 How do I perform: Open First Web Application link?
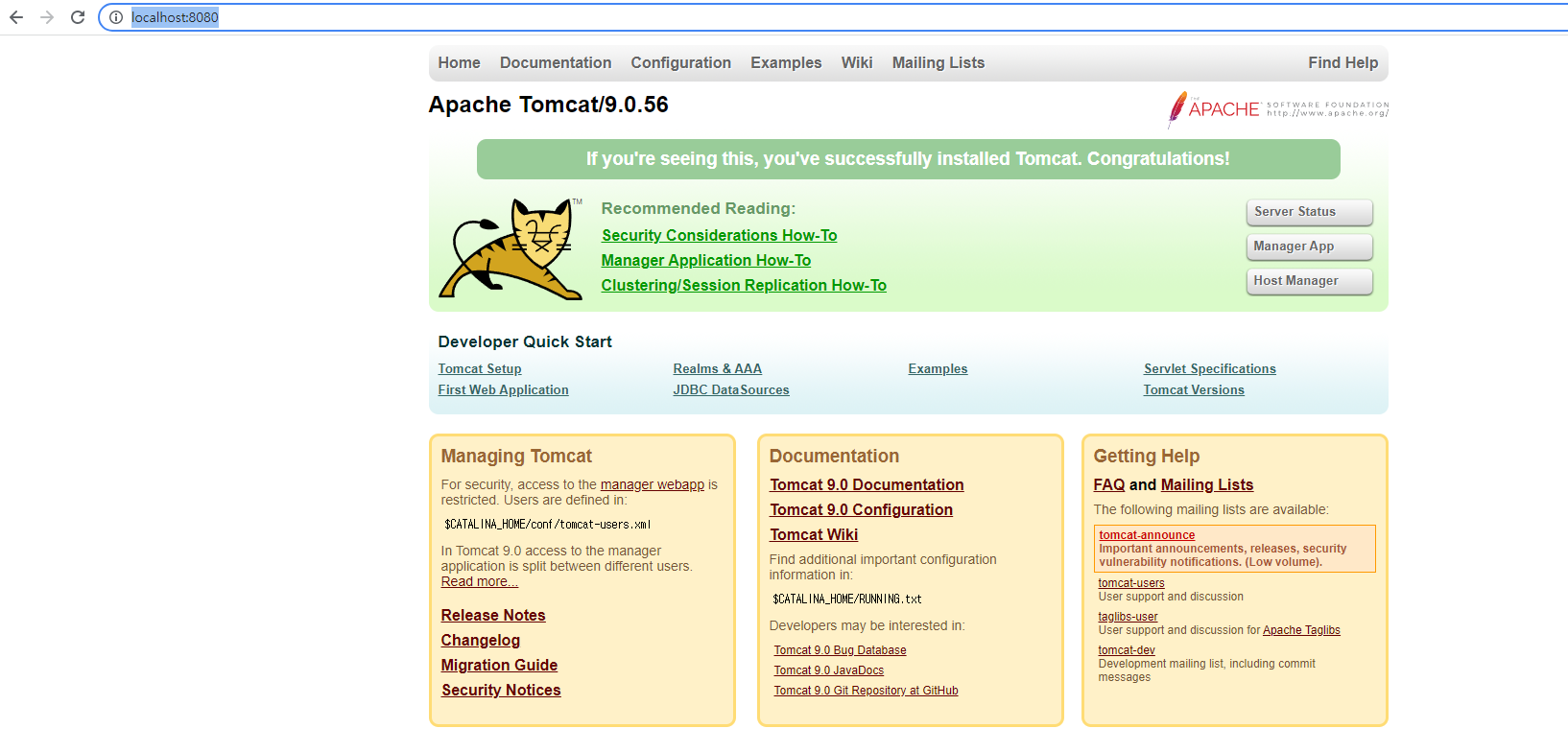(x=503, y=389)
